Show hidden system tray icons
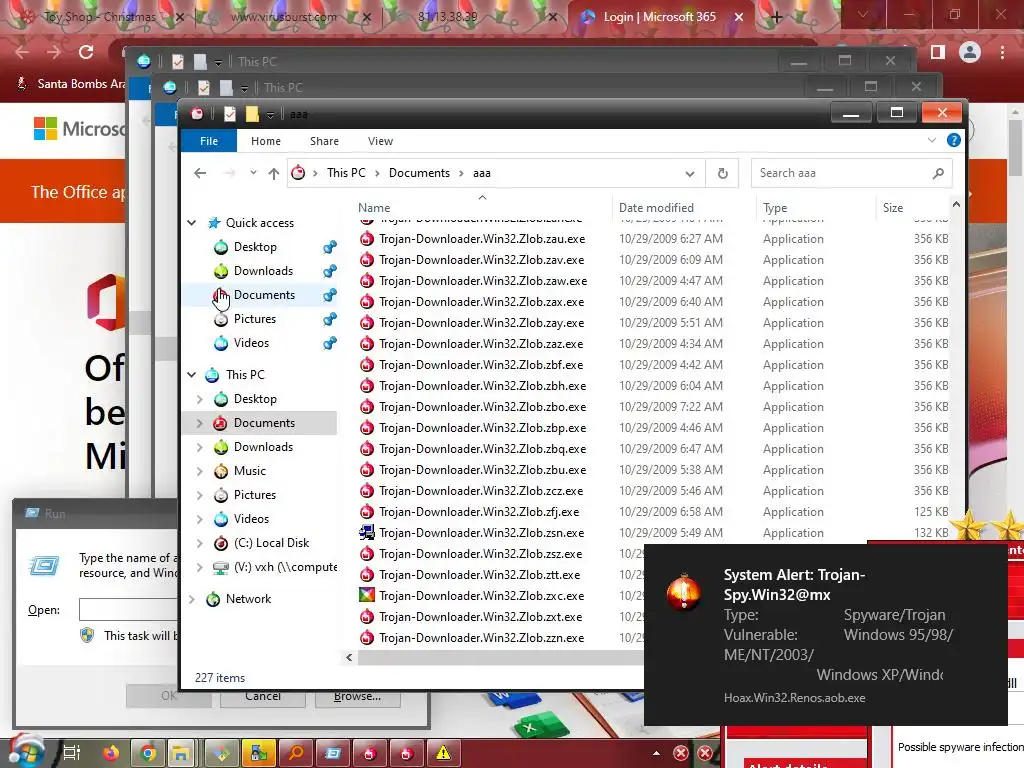 [x=656, y=753]
